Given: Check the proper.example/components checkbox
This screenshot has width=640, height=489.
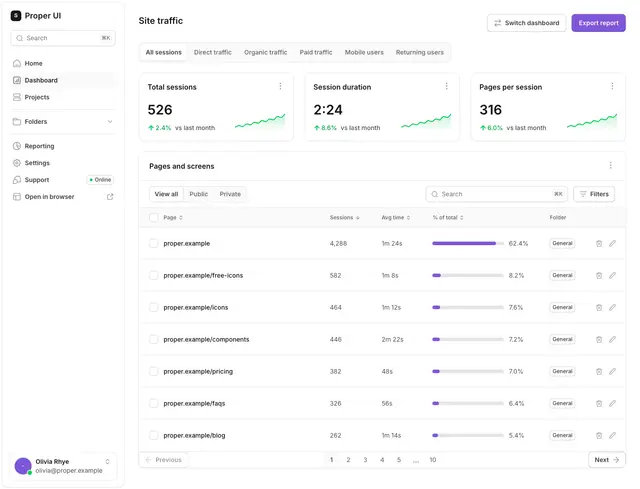Looking at the screenshot, I should [153, 340].
